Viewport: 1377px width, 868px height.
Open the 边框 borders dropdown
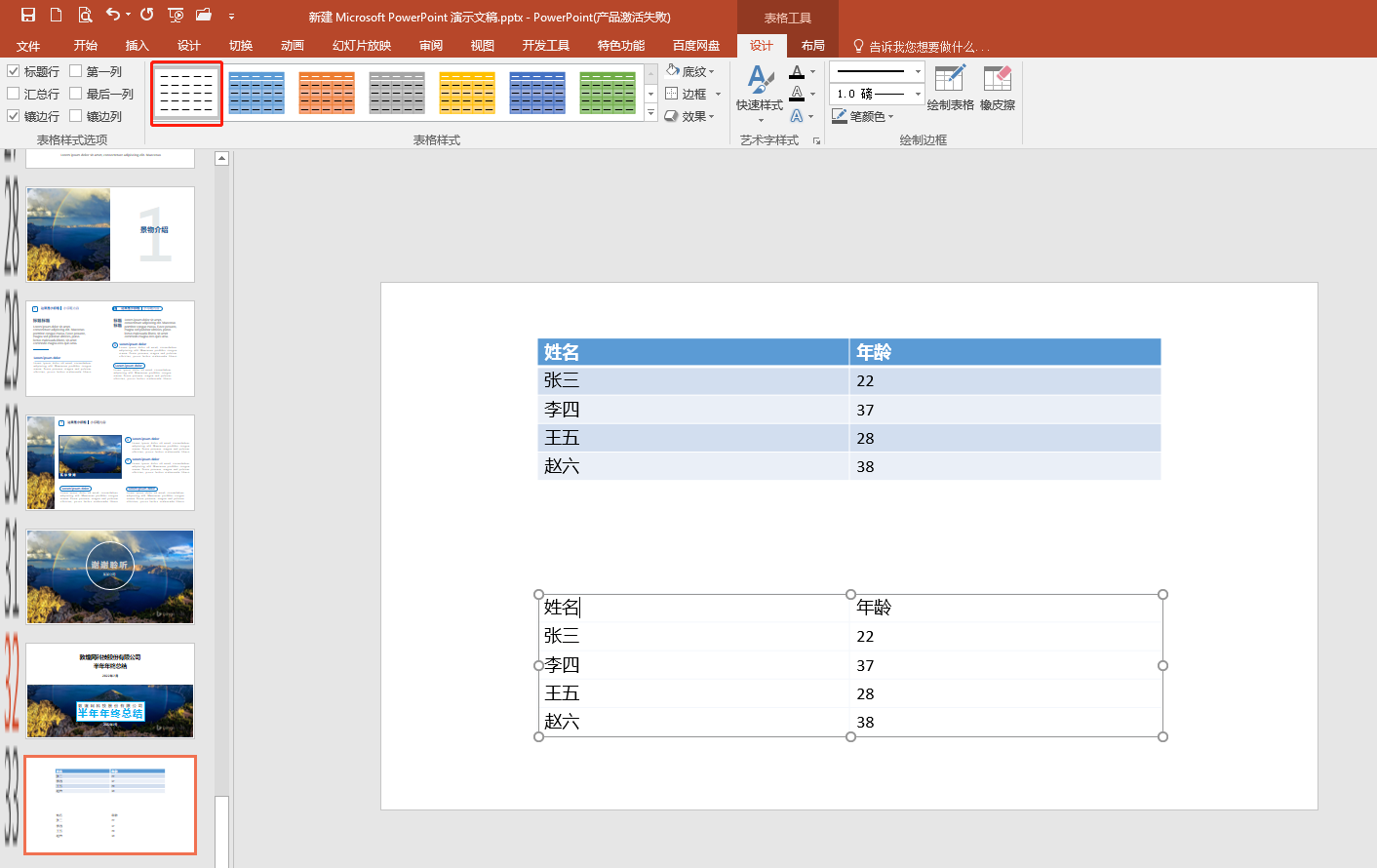point(693,94)
